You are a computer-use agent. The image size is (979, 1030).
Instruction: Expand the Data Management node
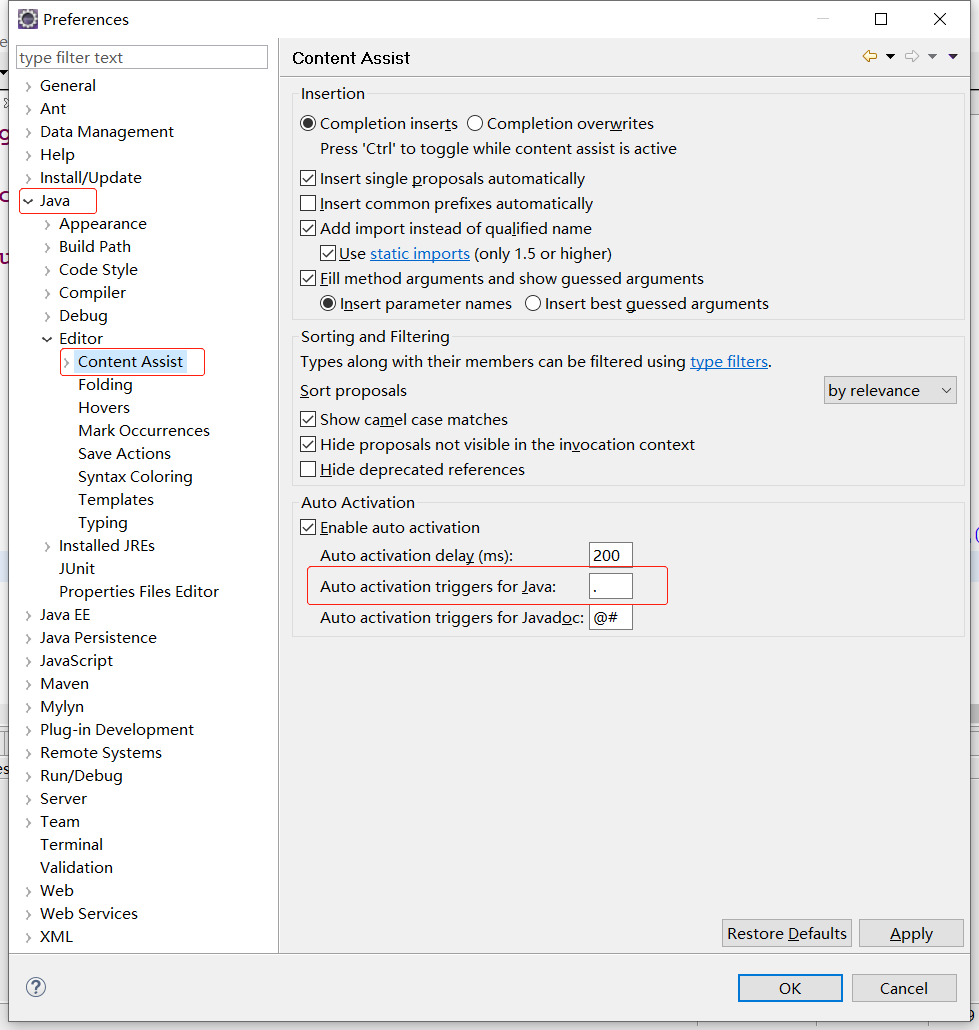coord(28,132)
